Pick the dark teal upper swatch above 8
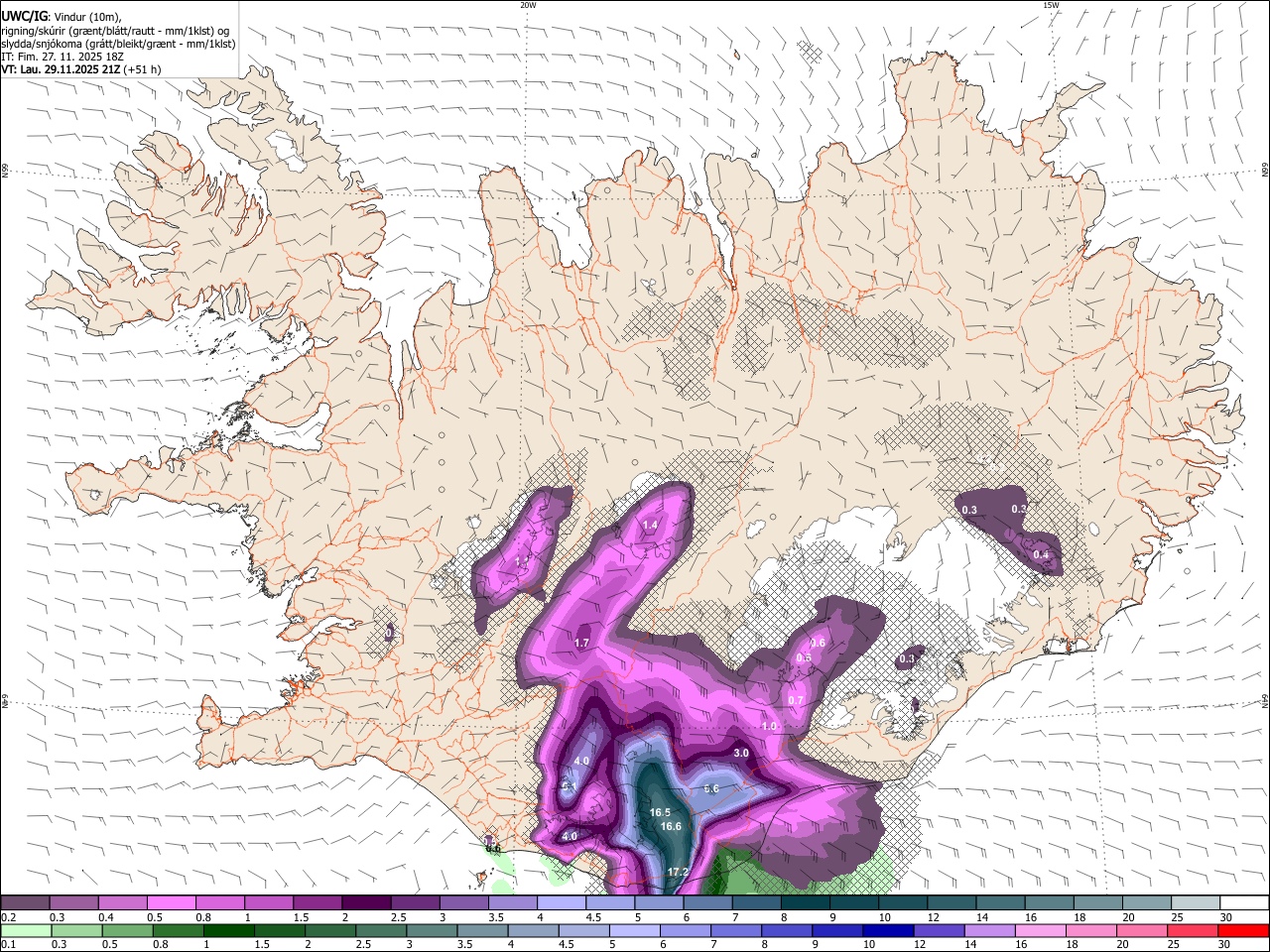The width and height of the screenshot is (1270, 952). 805,902
